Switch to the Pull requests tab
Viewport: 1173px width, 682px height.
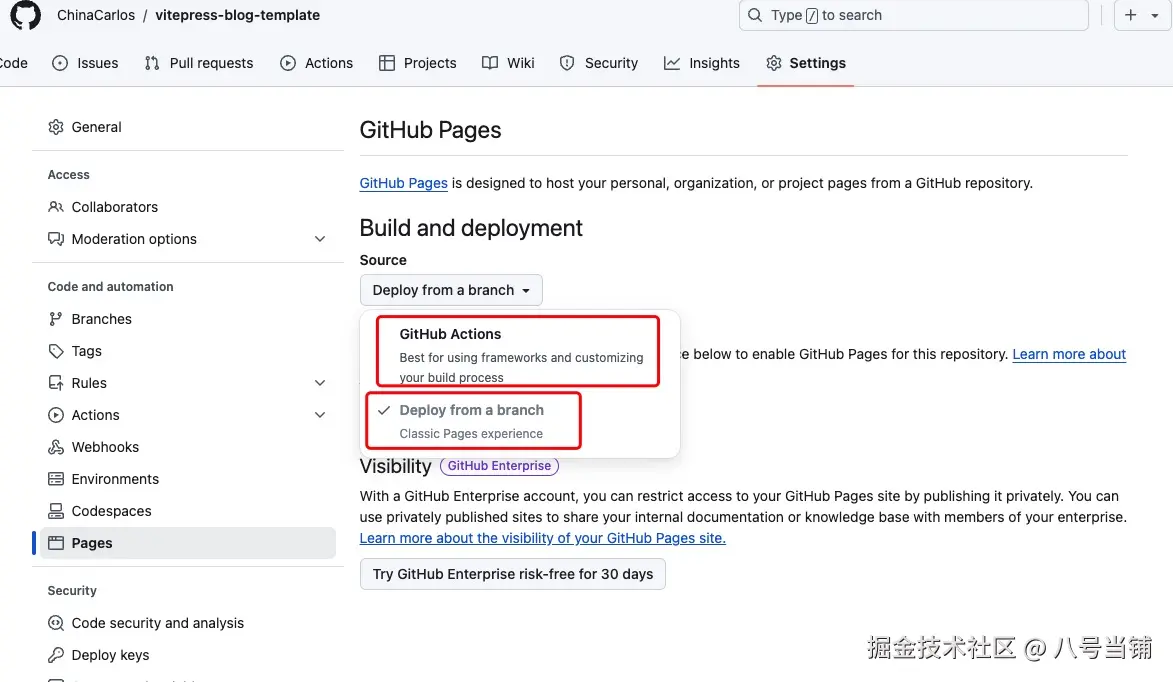point(198,63)
